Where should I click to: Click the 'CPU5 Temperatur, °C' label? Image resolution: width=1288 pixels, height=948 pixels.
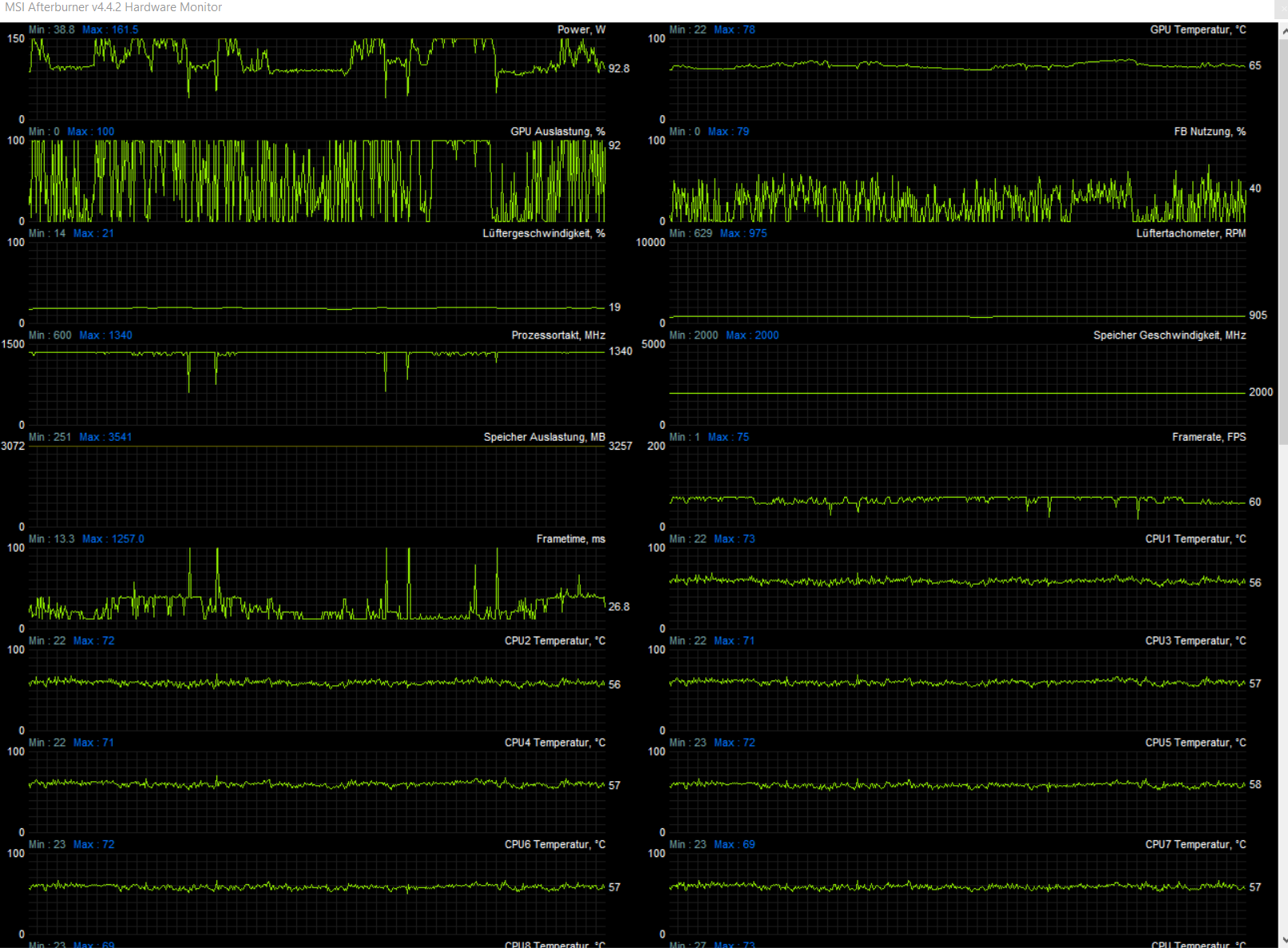pos(1195,743)
